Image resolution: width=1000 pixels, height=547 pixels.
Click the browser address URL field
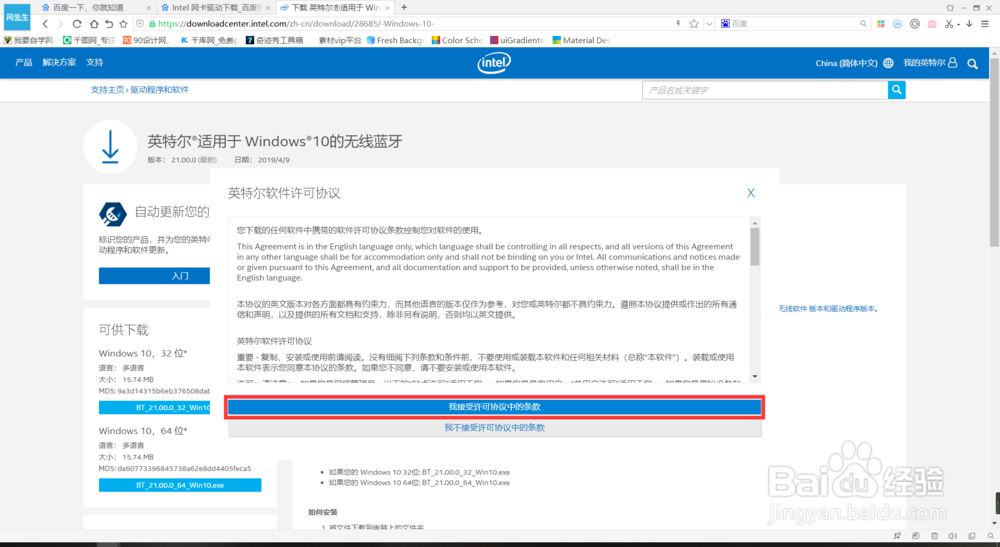click(408, 24)
